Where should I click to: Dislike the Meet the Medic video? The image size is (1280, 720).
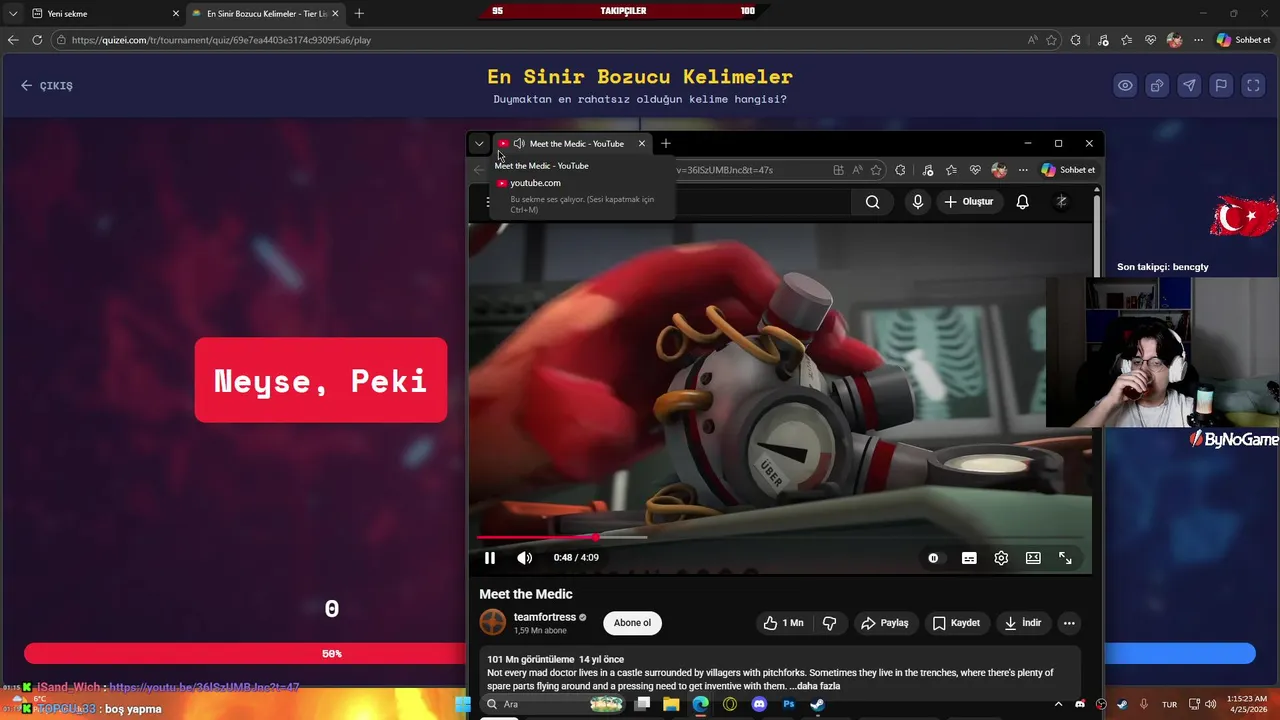pos(829,623)
